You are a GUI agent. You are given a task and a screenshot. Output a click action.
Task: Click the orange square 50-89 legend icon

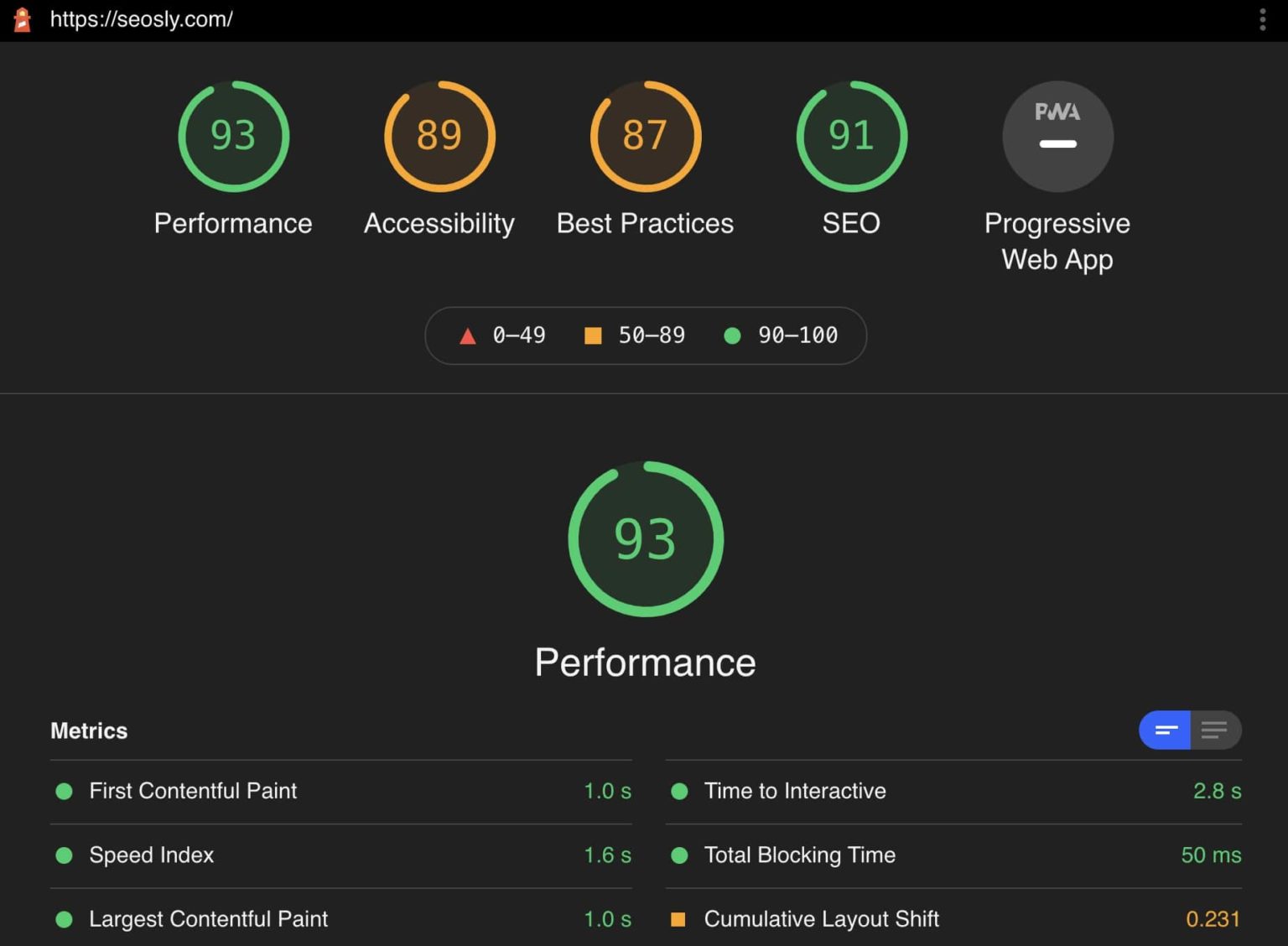point(593,335)
